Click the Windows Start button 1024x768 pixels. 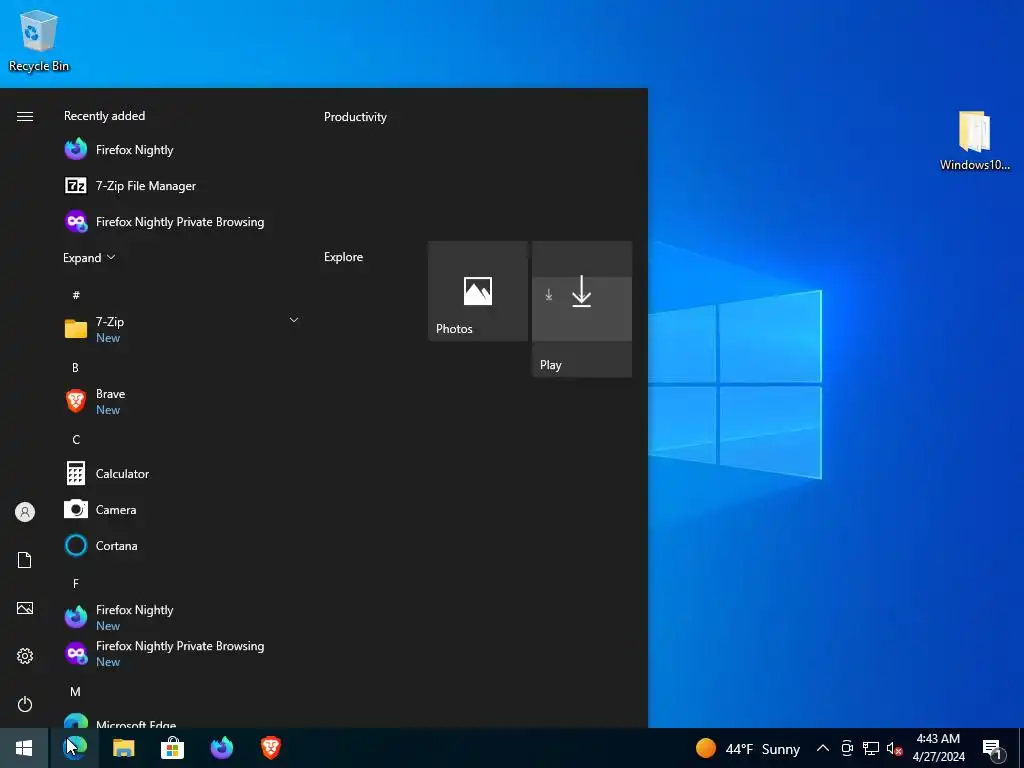(24, 748)
